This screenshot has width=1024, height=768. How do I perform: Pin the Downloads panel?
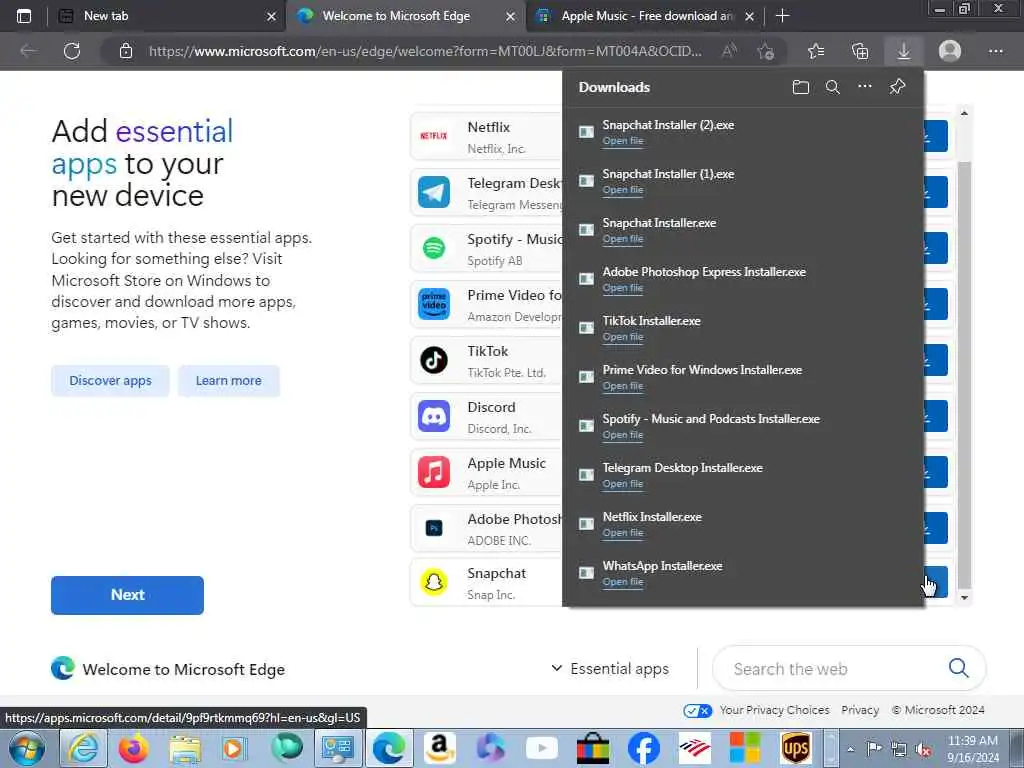897,86
